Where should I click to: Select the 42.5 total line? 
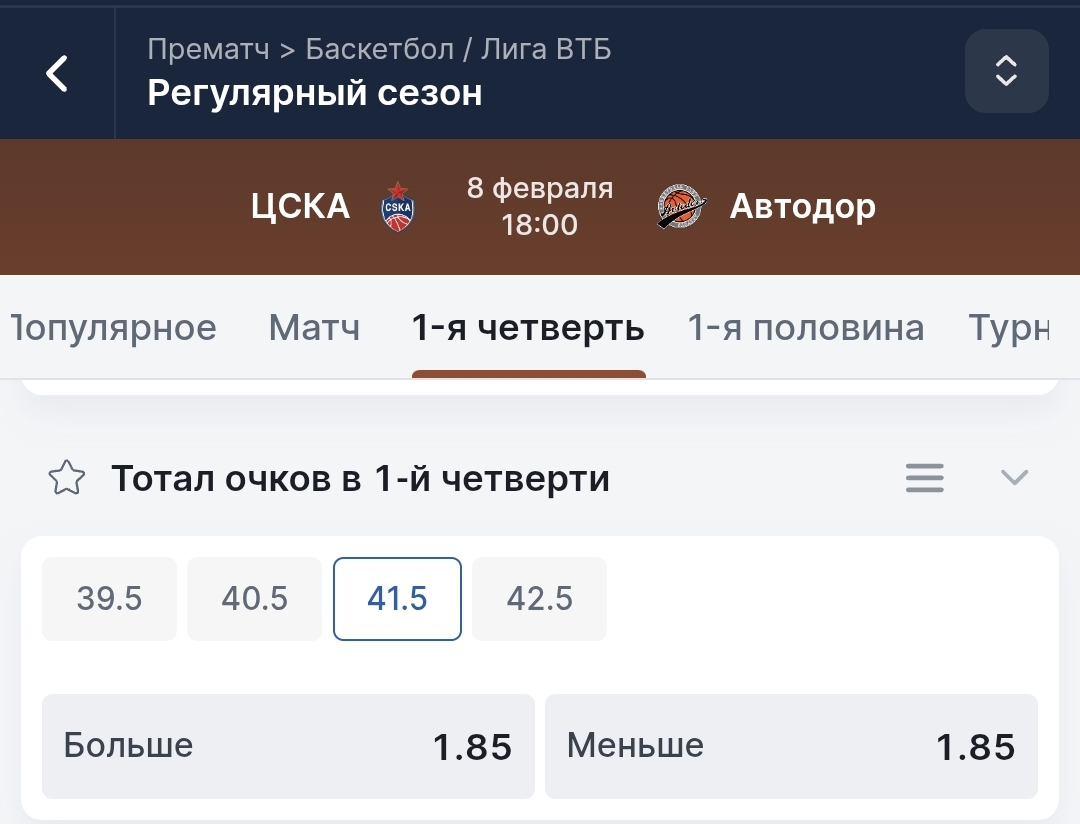tap(539, 598)
